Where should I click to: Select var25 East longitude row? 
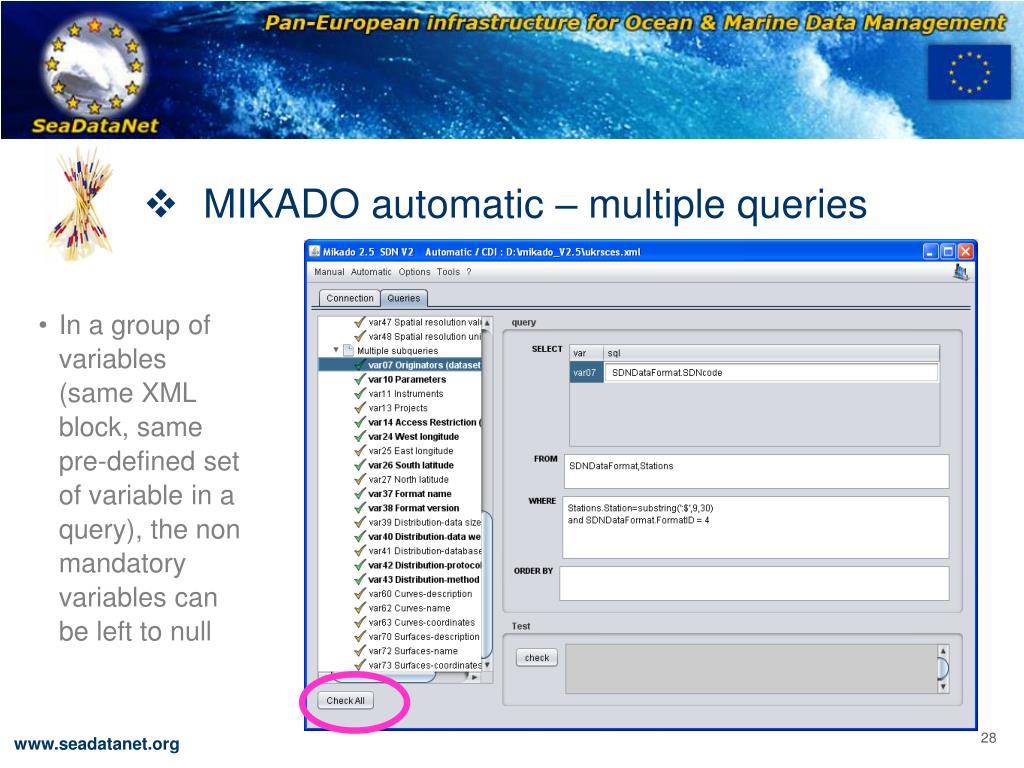[x=404, y=451]
